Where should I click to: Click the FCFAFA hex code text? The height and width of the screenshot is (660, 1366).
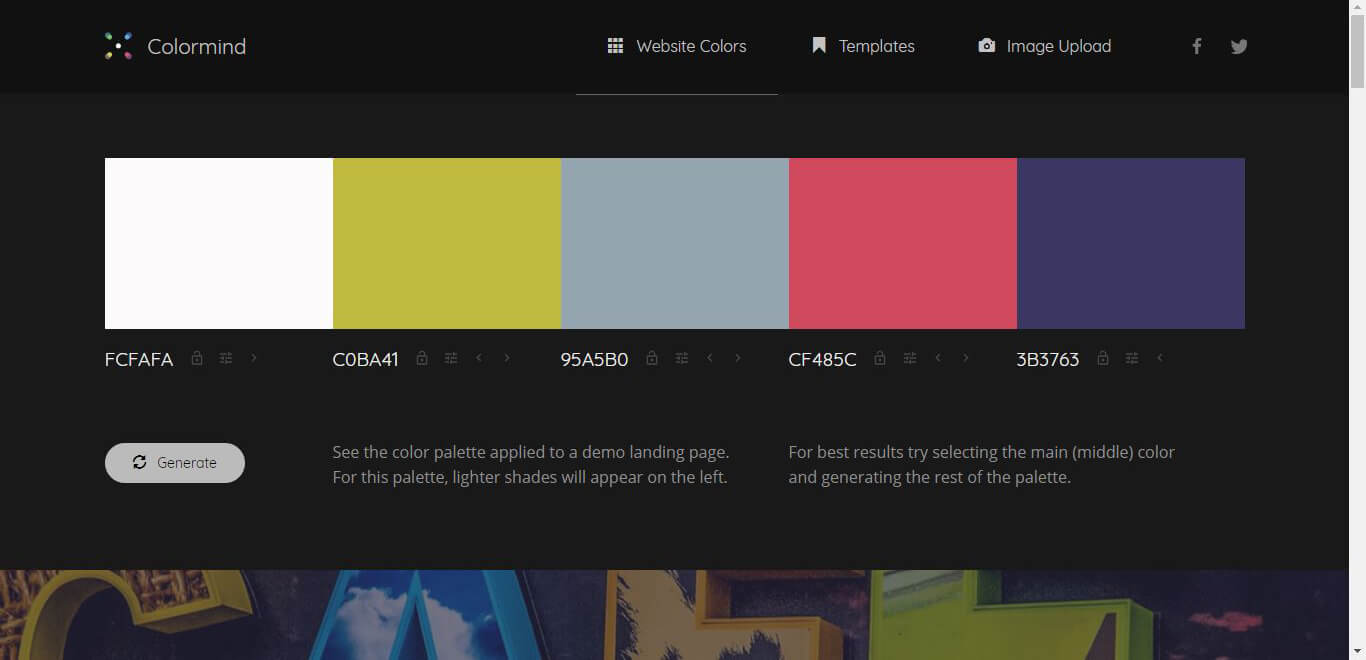point(139,360)
